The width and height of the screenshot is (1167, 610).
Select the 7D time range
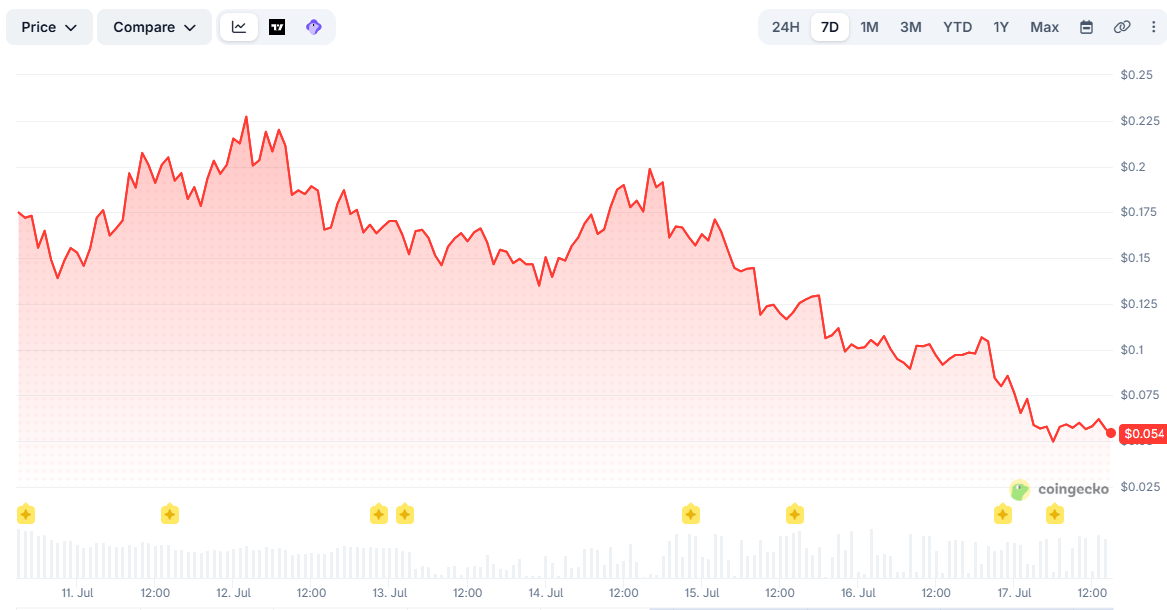pos(830,28)
